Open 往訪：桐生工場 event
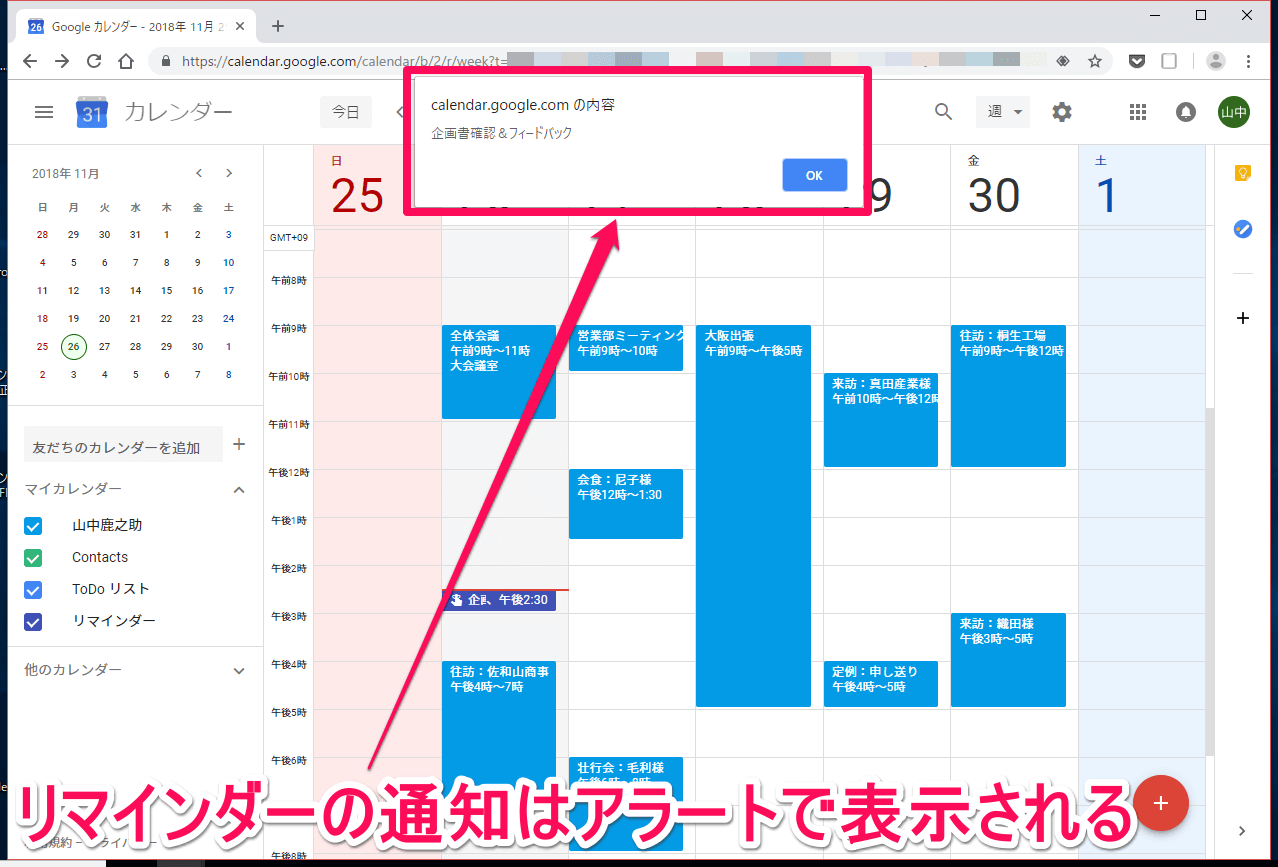 pos(1008,396)
